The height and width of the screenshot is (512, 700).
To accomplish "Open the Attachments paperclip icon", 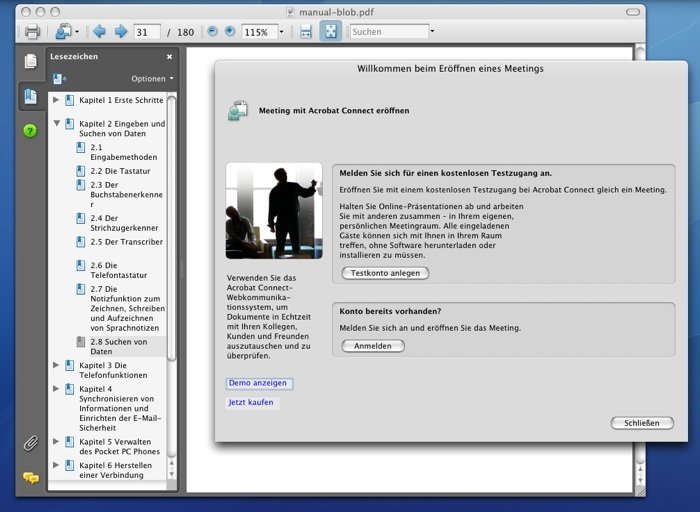I will (30, 443).
